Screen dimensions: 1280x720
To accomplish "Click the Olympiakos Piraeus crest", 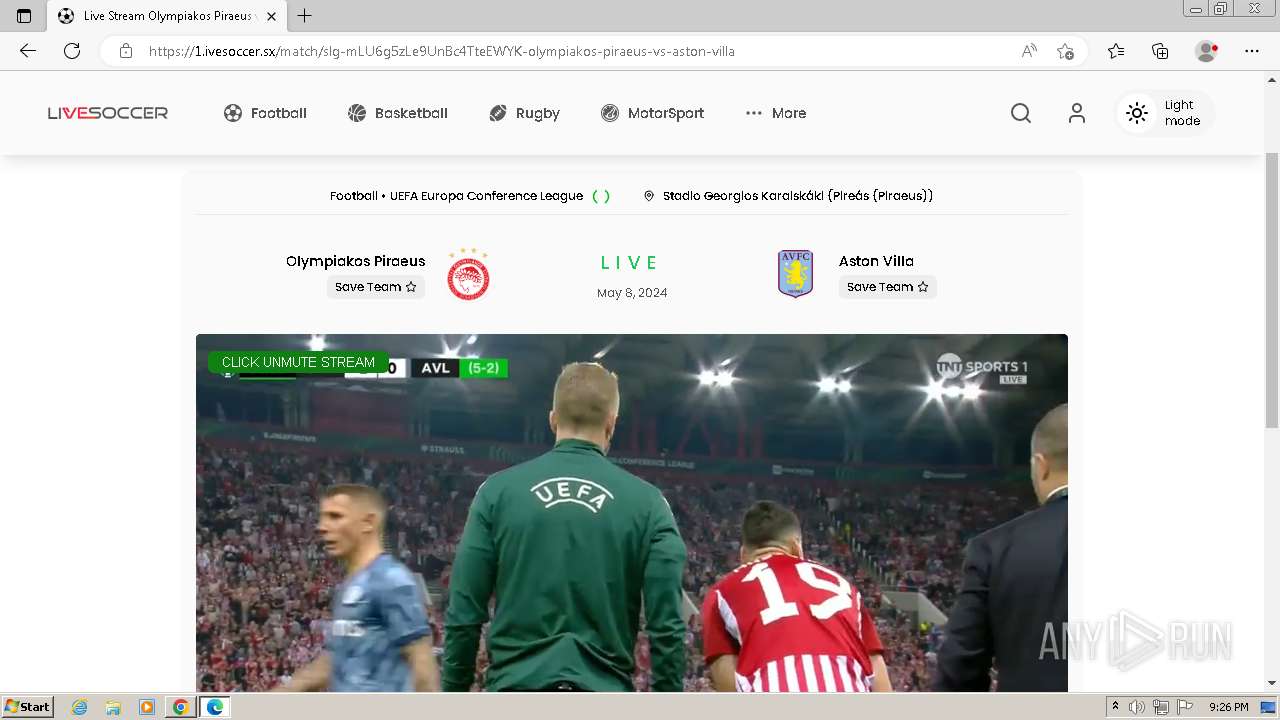I will click(468, 274).
